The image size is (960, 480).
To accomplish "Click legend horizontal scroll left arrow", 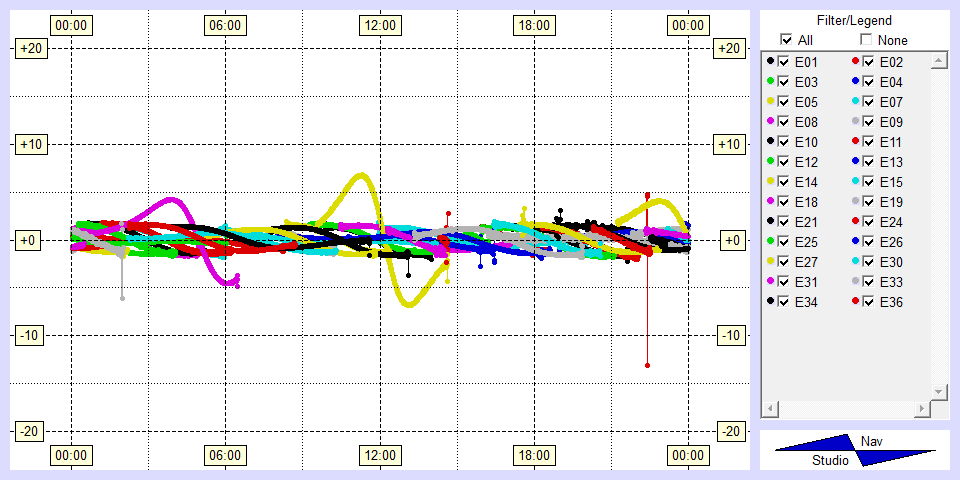I will pyautogui.click(x=770, y=410).
